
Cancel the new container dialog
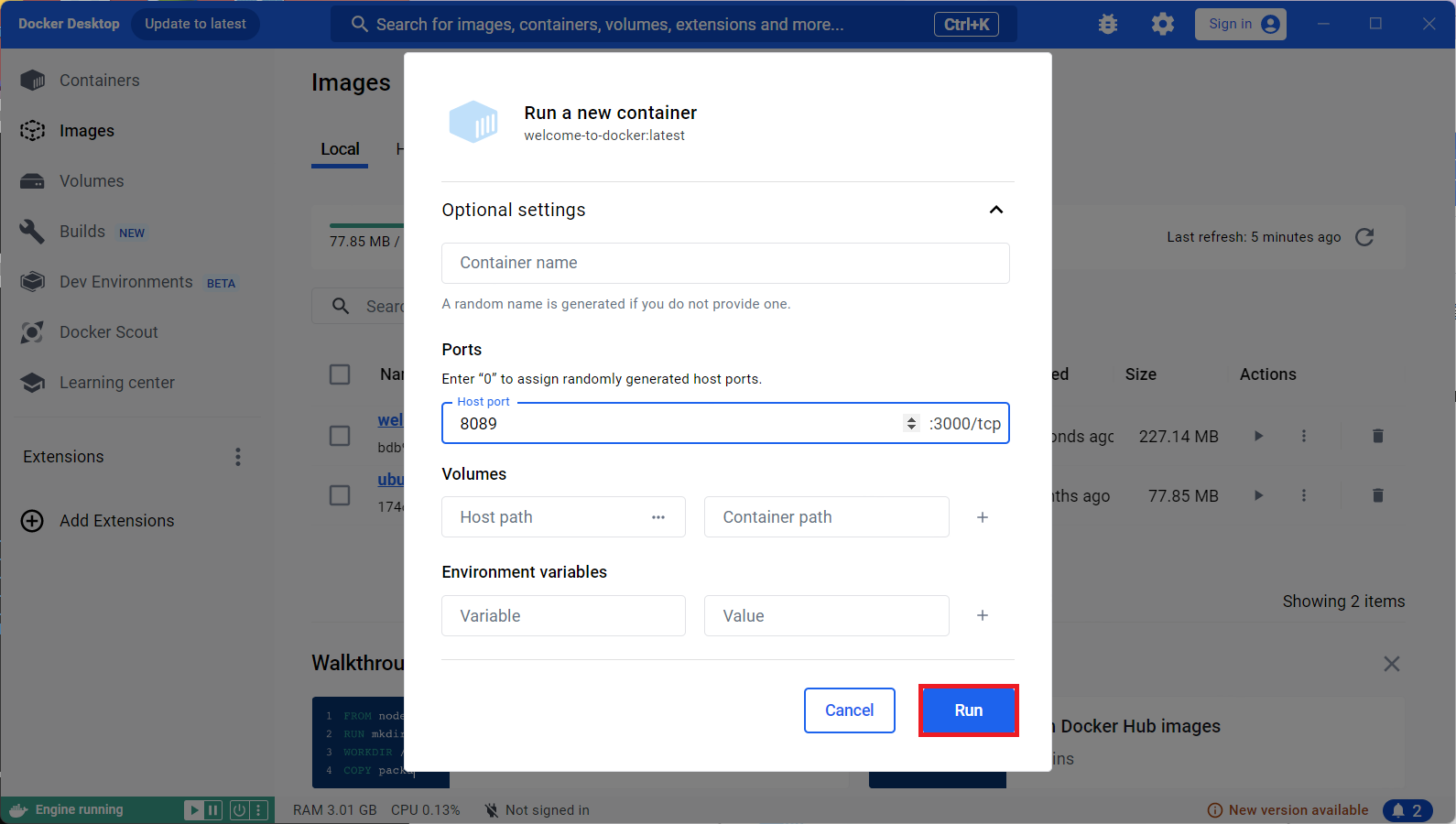849,710
